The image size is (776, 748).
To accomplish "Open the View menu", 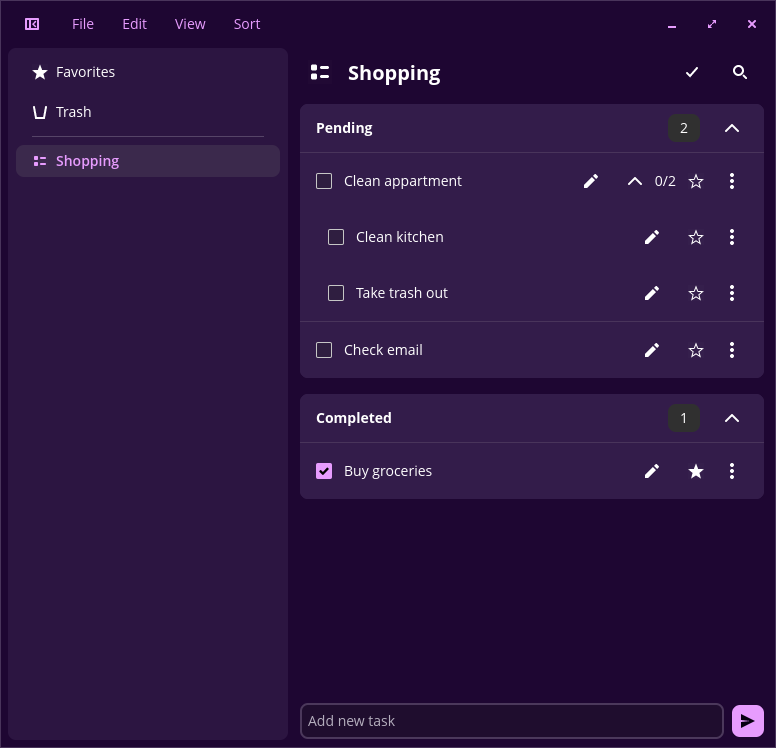I will point(190,24).
